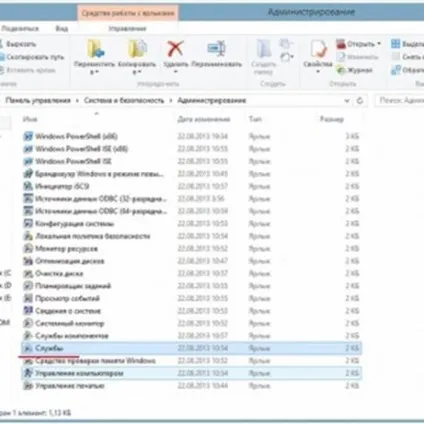Image resolution: width=424 pixels, height=424 pixels.
Task: Select Средство проверки памяти Windows entry
Action: [x=95, y=361]
